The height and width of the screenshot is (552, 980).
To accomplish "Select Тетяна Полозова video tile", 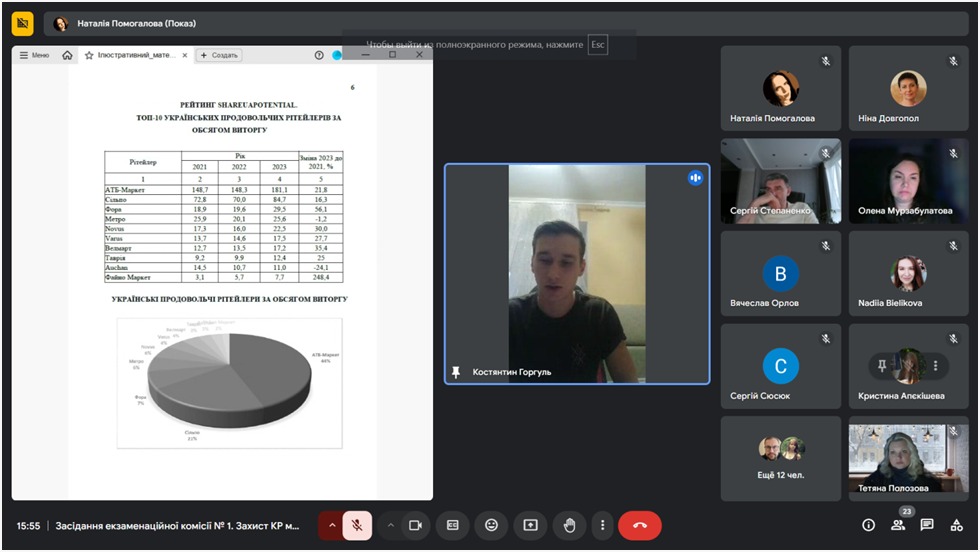I will (x=908, y=458).
